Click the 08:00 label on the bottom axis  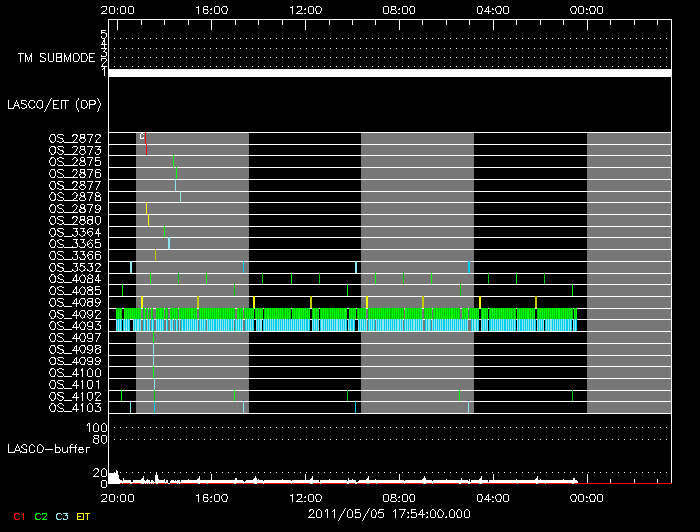point(399,498)
